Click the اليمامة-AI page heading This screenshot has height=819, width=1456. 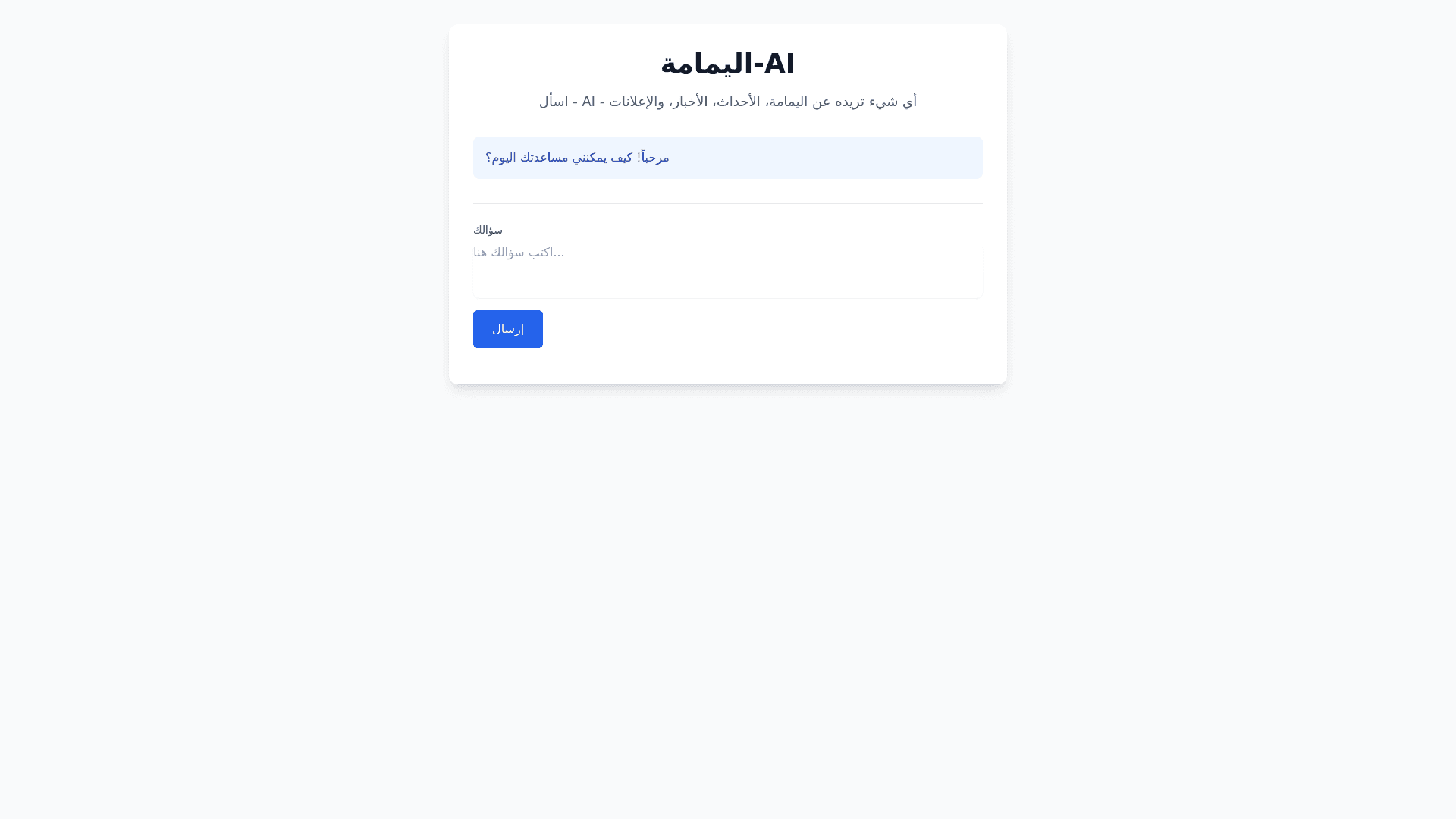tap(727, 64)
